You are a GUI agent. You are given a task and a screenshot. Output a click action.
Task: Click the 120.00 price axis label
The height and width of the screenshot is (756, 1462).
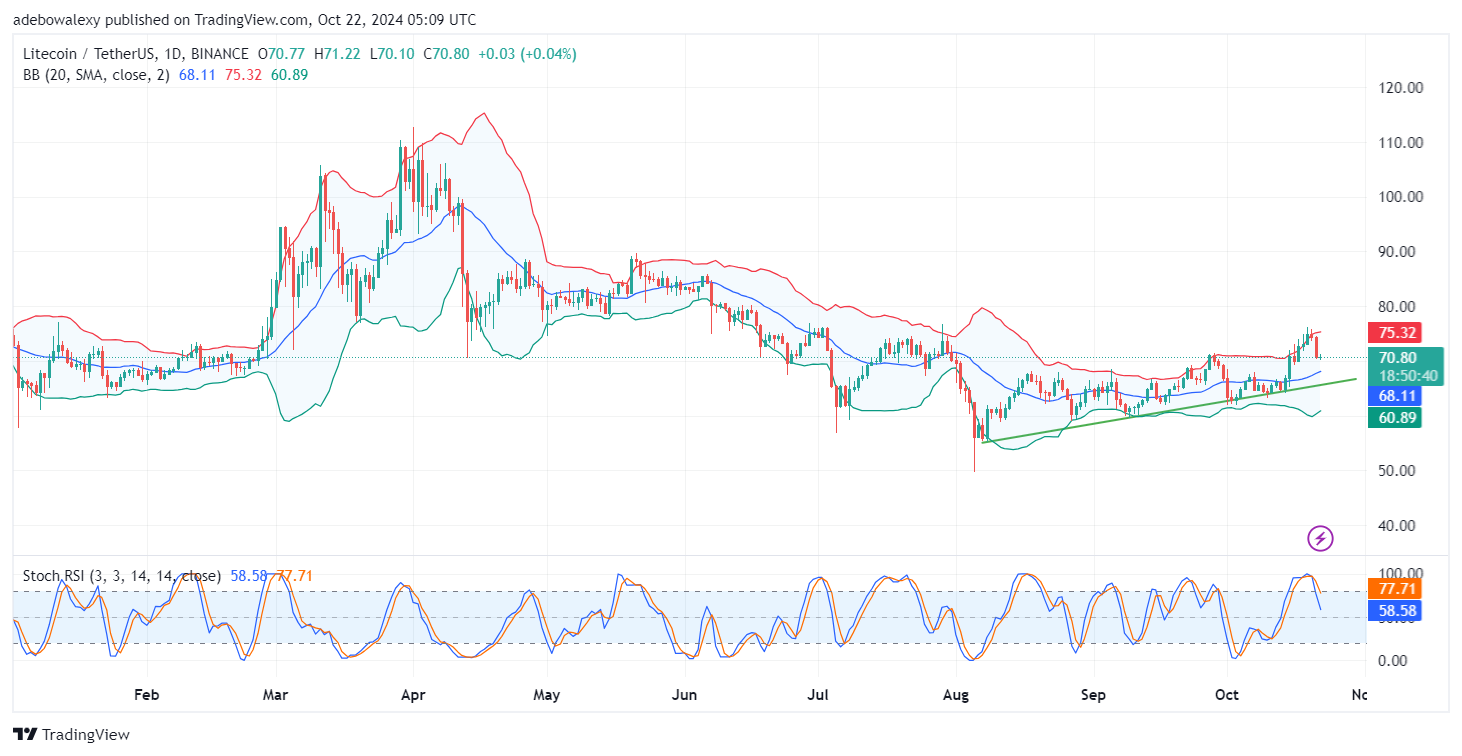1400,88
